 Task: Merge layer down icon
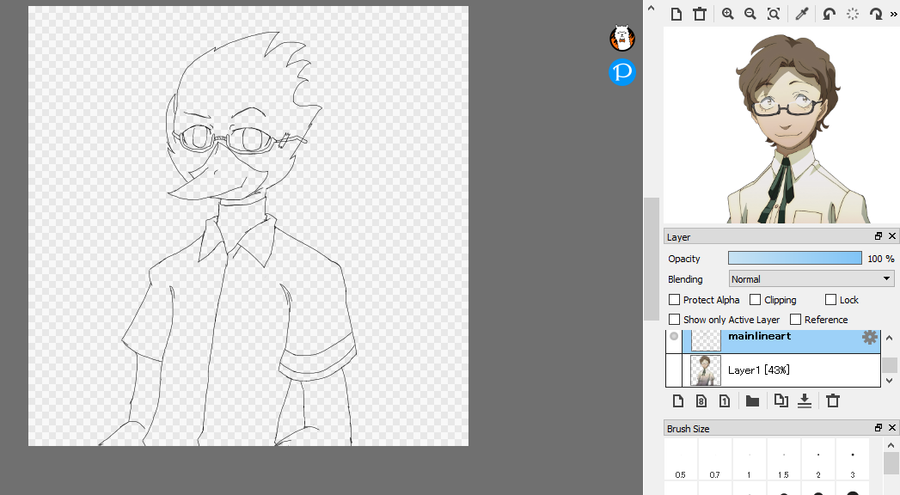click(805, 401)
